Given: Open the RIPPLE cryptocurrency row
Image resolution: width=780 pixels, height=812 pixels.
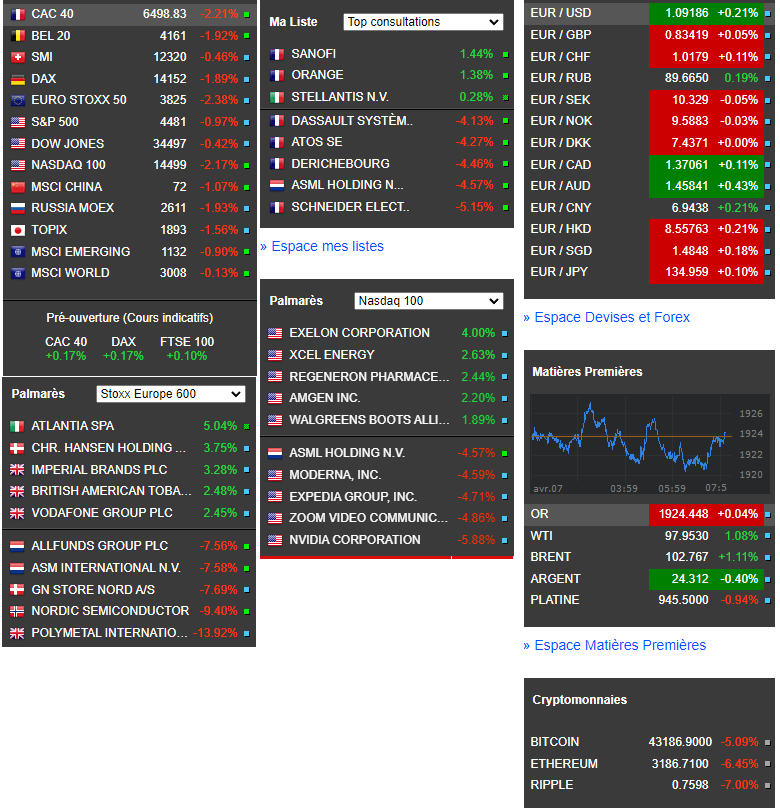Looking at the screenshot, I should click(649, 786).
